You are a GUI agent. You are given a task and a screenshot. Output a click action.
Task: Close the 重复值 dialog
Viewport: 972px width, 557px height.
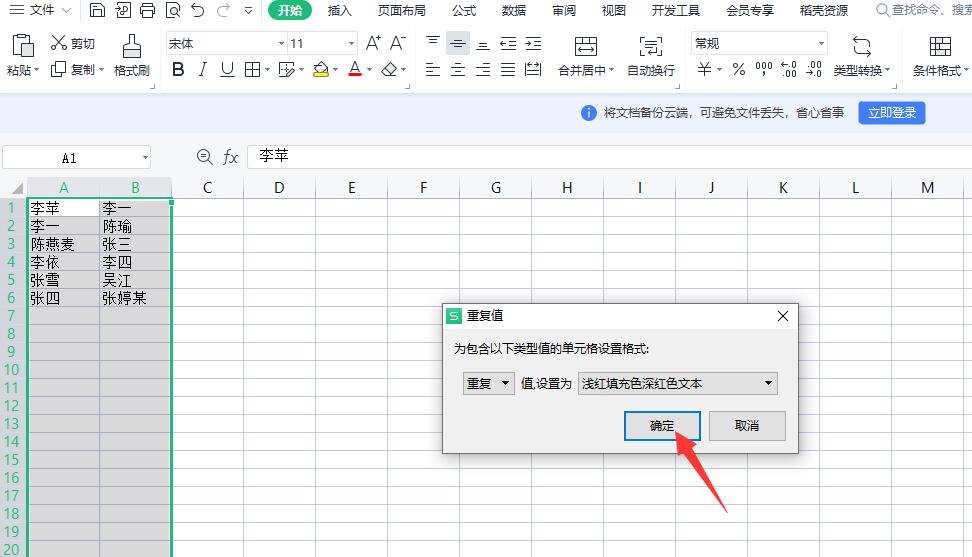(783, 316)
